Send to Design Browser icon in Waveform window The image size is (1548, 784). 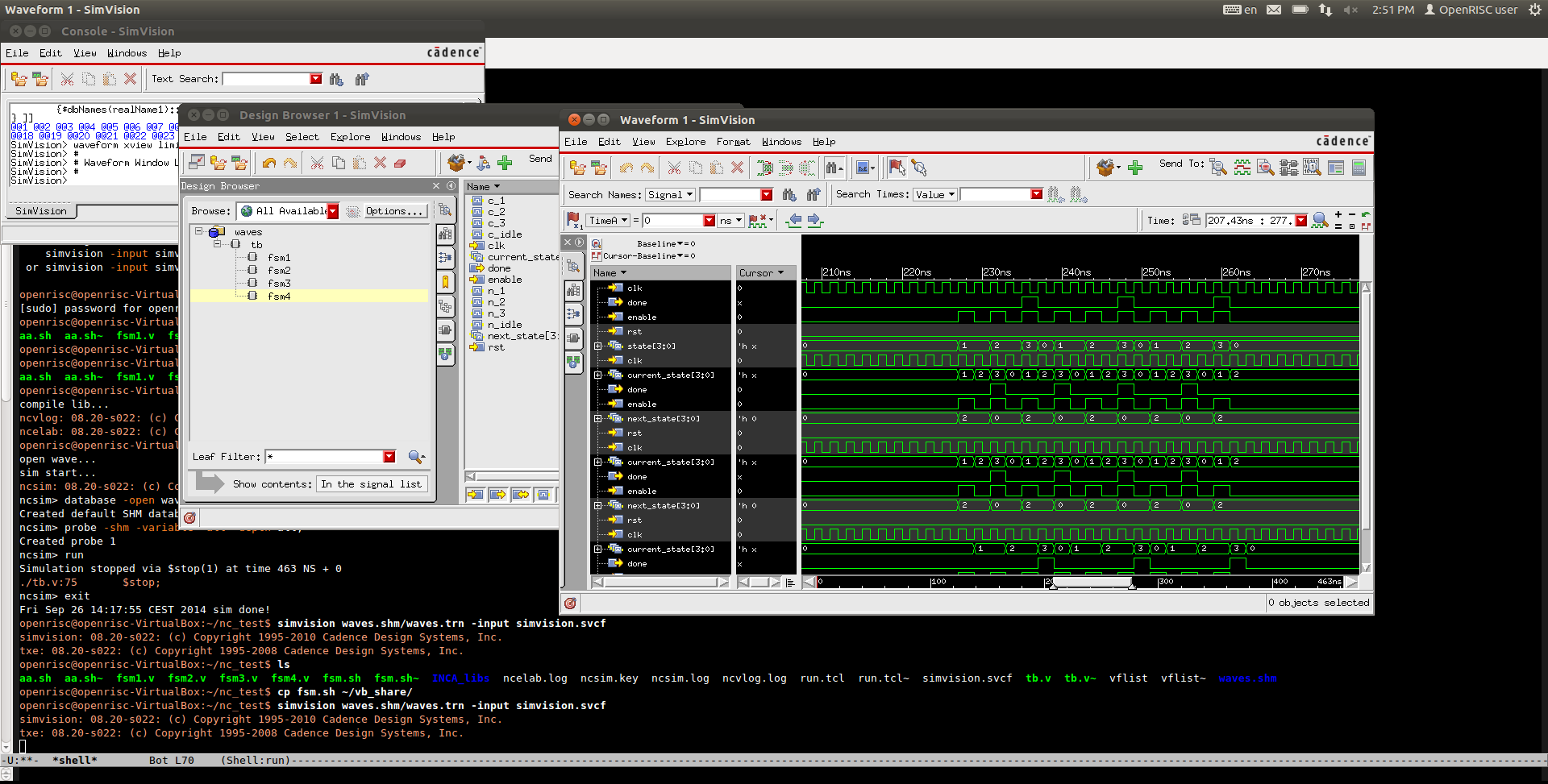[1218, 168]
